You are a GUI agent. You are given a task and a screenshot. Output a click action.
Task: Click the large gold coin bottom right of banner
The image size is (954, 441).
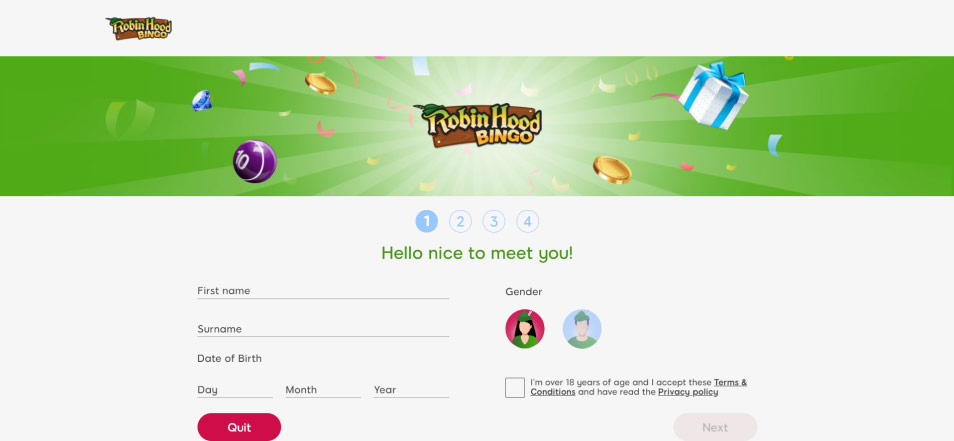pyautogui.click(x=612, y=170)
